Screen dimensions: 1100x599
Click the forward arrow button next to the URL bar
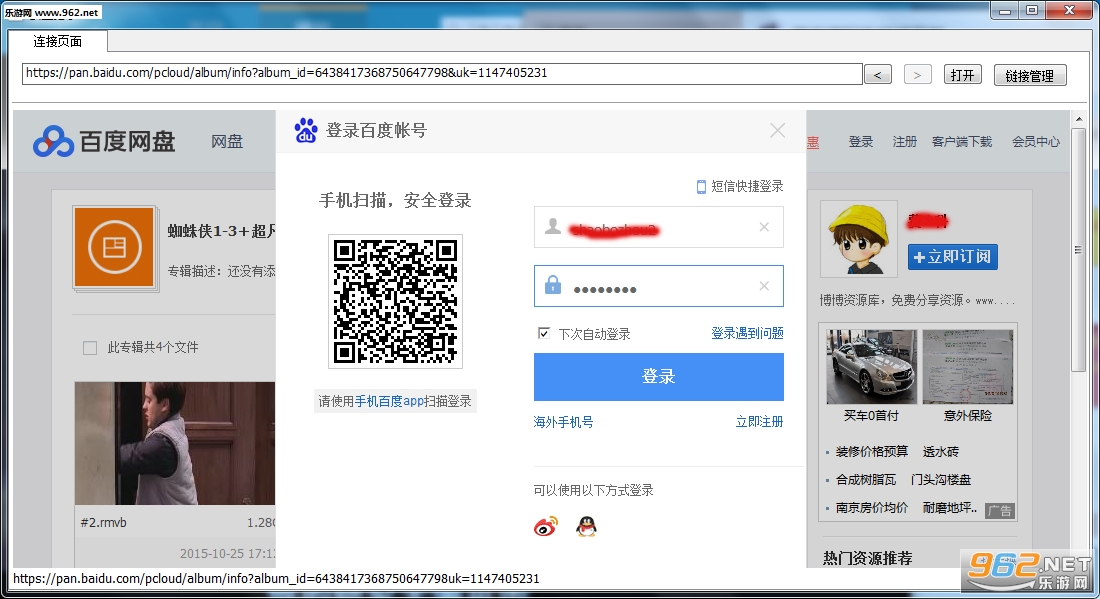(x=917, y=74)
